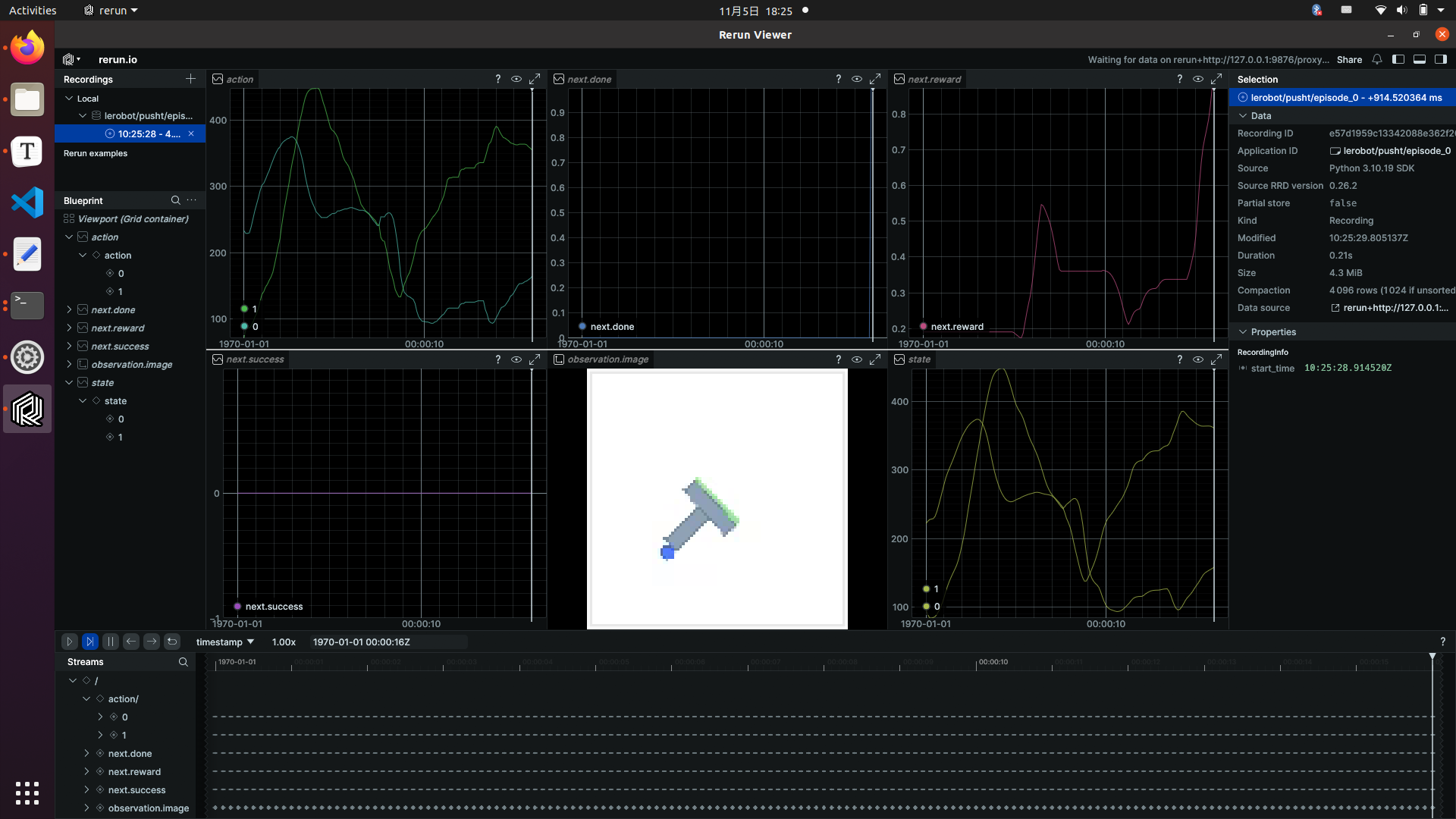The width and height of the screenshot is (1456, 819).
Task: Open help for next.reward view
Action: coord(1179,79)
